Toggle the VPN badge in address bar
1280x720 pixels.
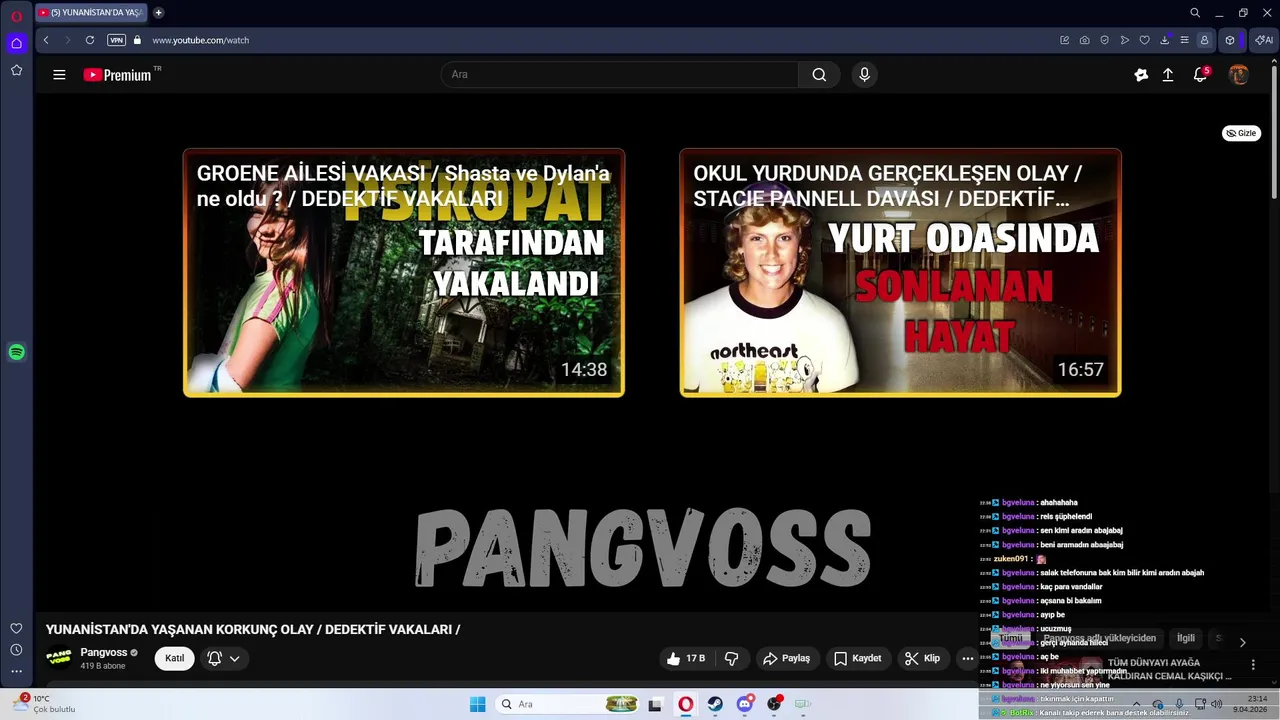(116, 40)
